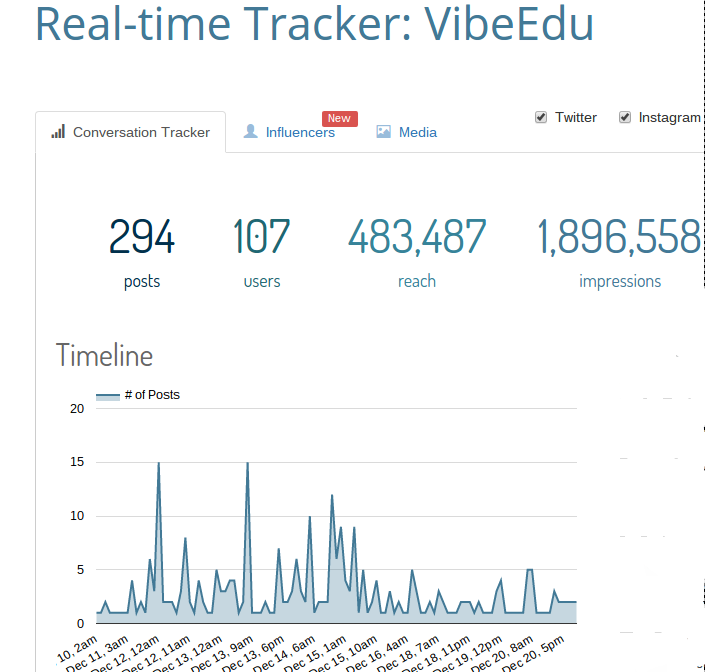Click the Y-axis label 15
This screenshot has width=705, height=672.
point(77,462)
